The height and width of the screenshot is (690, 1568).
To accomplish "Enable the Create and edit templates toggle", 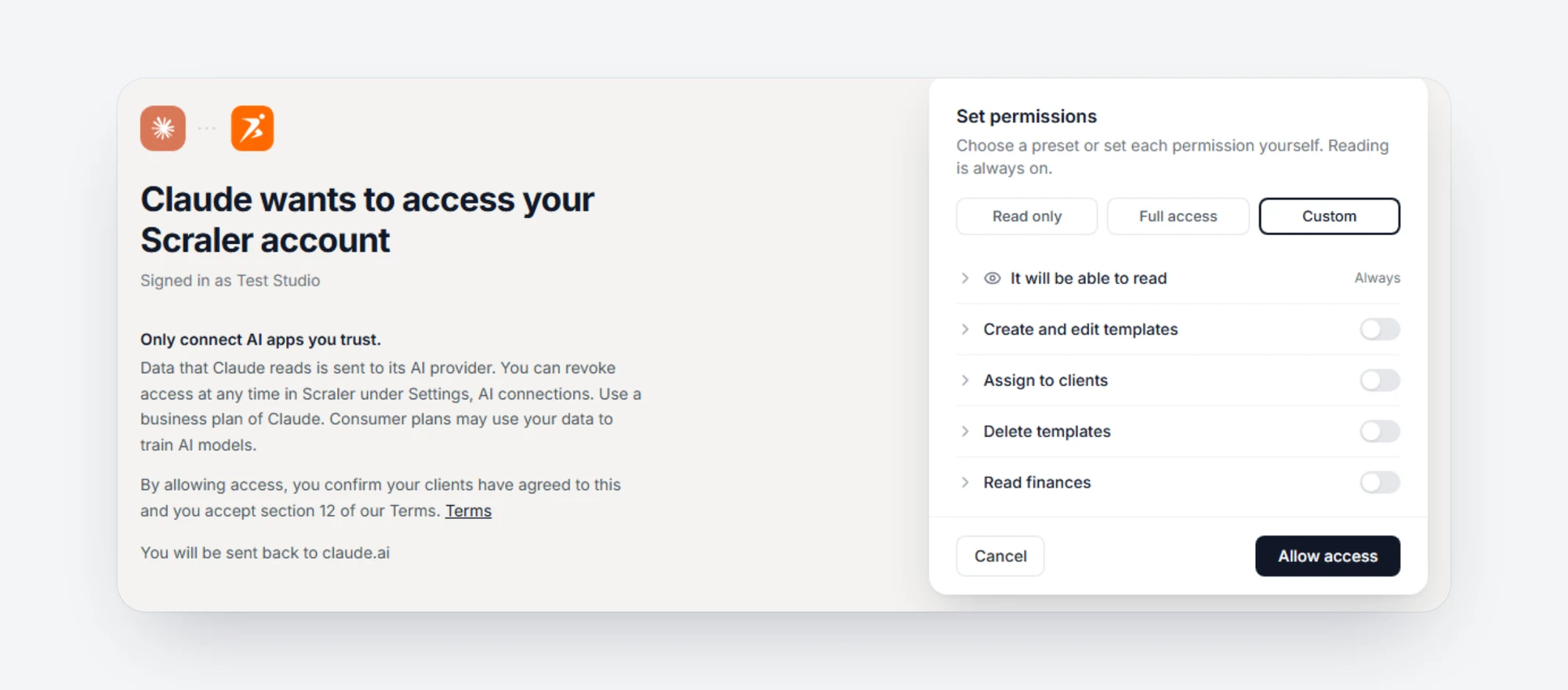I will (1380, 329).
